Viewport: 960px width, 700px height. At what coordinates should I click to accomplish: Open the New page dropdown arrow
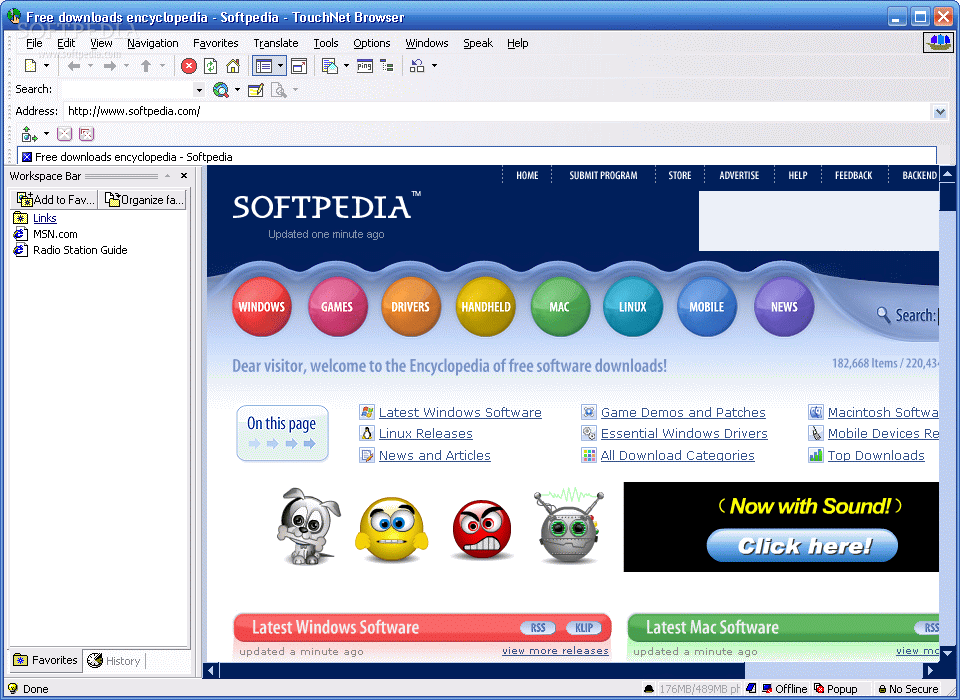[x=46, y=66]
